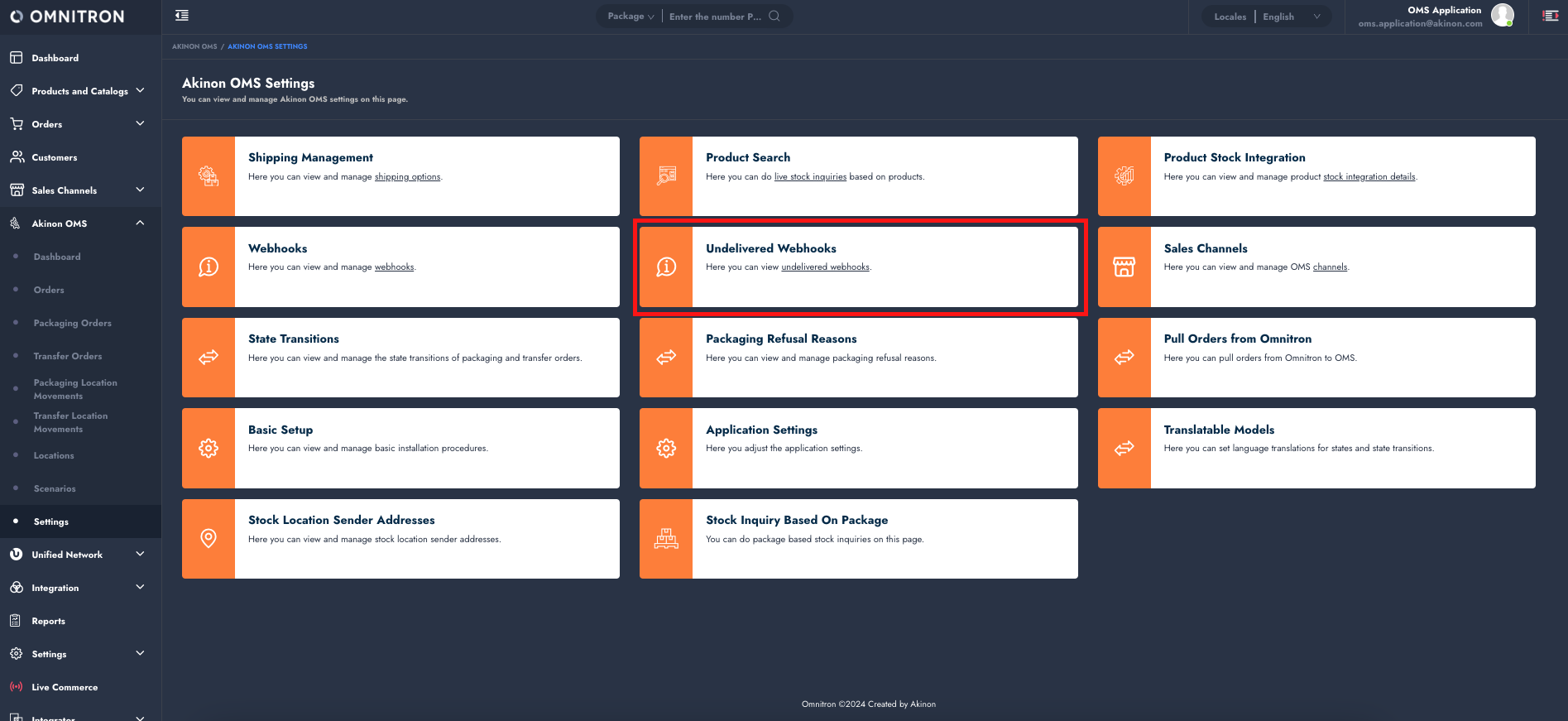Click the Stock Inquiry Based On Package icon
Screen dimensions: 1568x721
pos(666,539)
